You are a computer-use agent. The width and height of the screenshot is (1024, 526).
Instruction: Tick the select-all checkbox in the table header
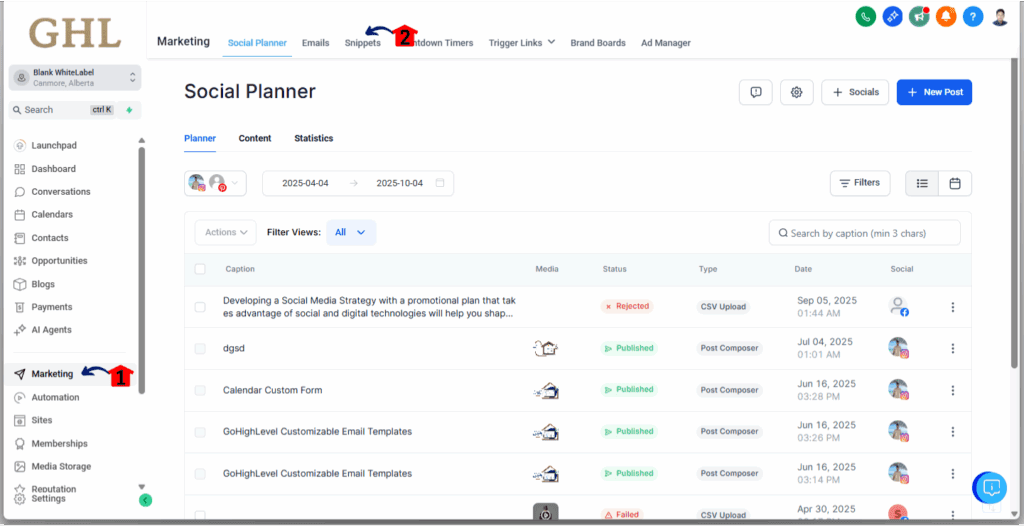[x=200, y=269]
